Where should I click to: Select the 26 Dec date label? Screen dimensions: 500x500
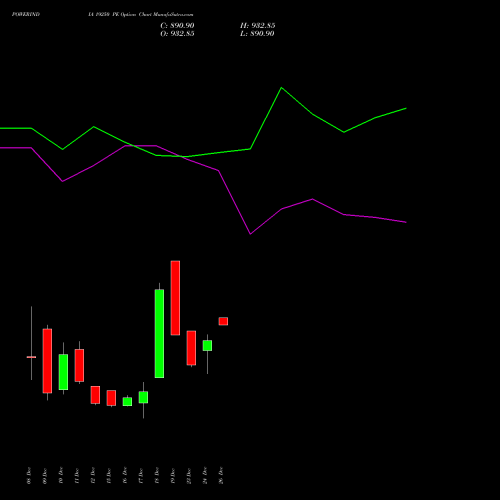point(221,476)
